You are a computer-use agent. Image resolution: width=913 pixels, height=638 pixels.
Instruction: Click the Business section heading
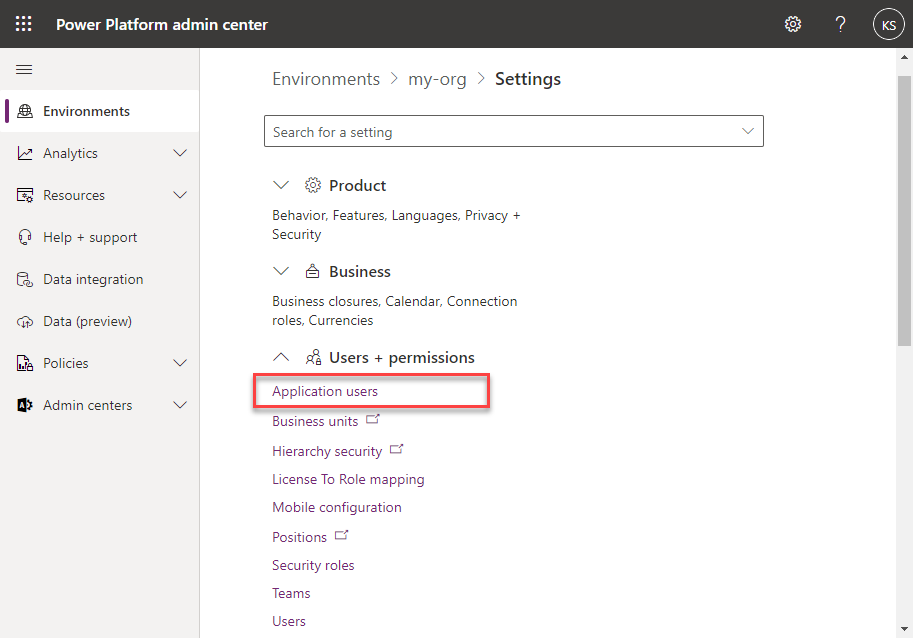click(x=360, y=272)
